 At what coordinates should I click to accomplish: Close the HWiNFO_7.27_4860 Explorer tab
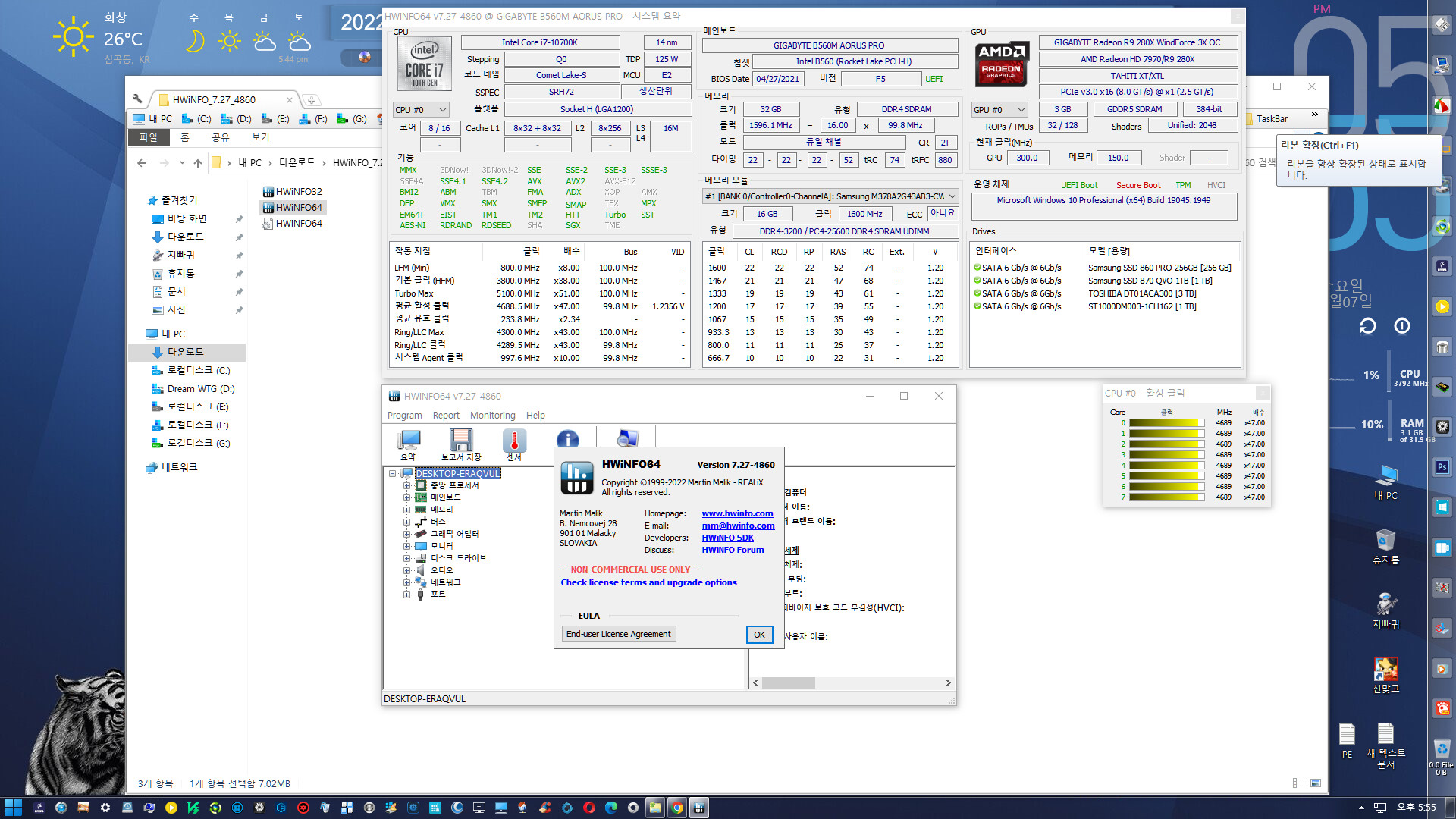[289, 99]
